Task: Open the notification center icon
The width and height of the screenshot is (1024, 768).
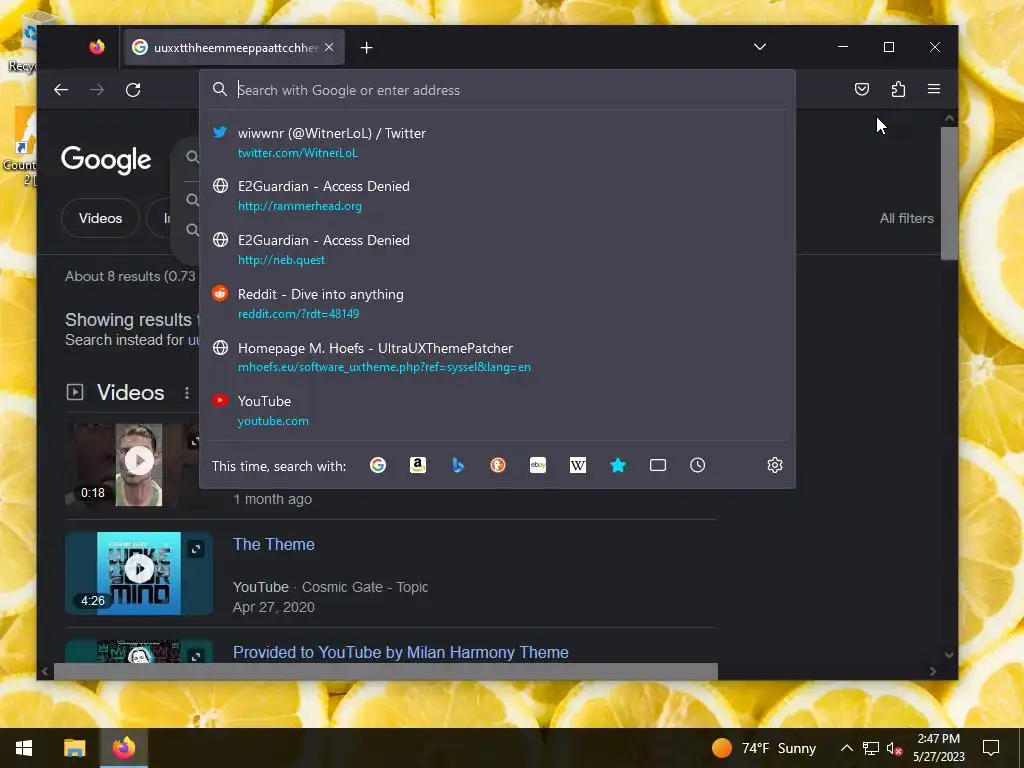Action: pos(991,748)
